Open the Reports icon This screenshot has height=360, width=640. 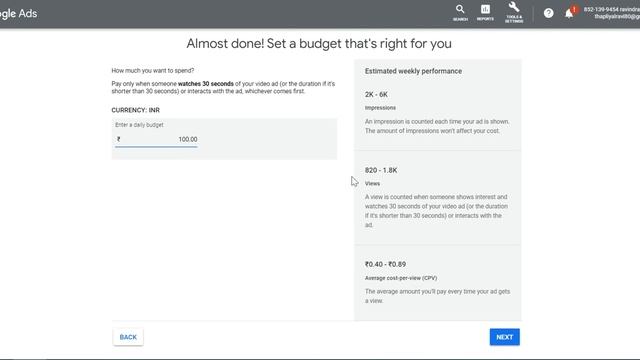tap(485, 13)
